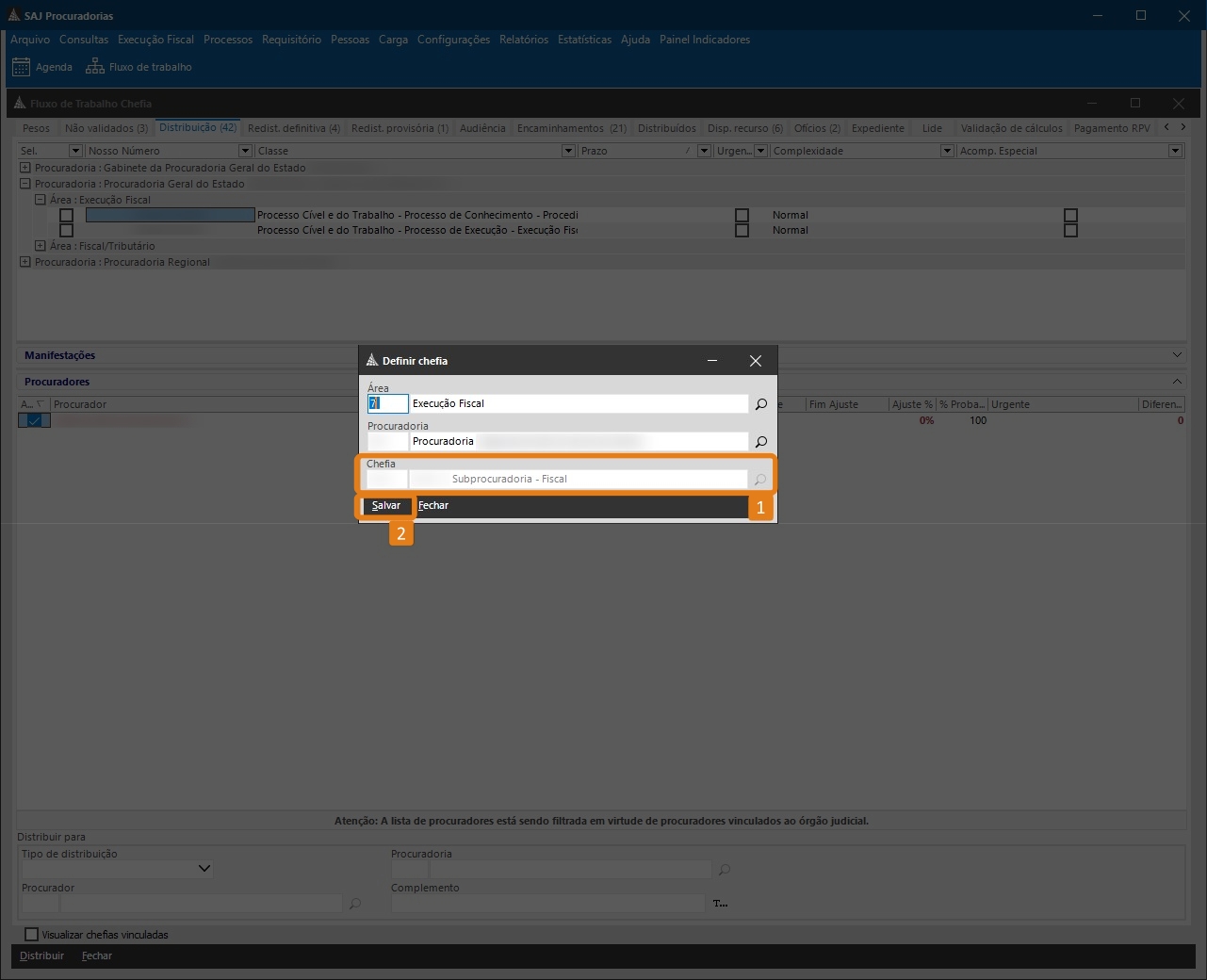The image size is (1207, 980).
Task: Close the Definir chefia dialog
Action: (756, 360)
